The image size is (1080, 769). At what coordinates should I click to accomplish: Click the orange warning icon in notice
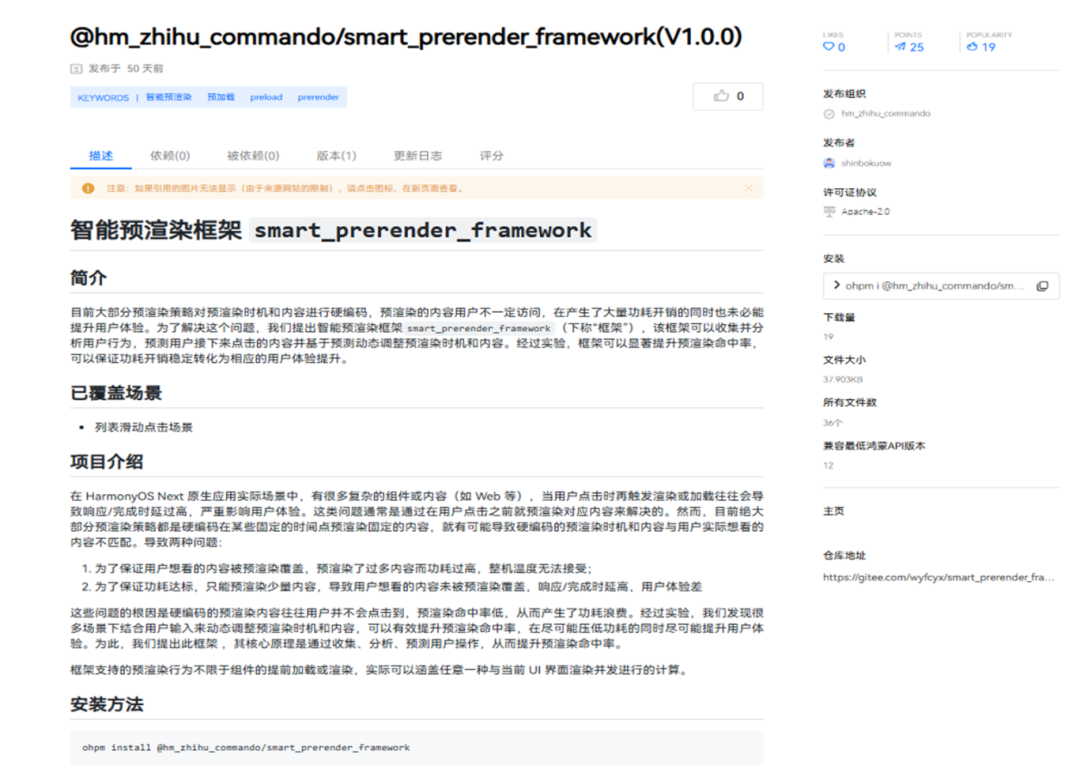pyautogui.click(x=88, y=188)
